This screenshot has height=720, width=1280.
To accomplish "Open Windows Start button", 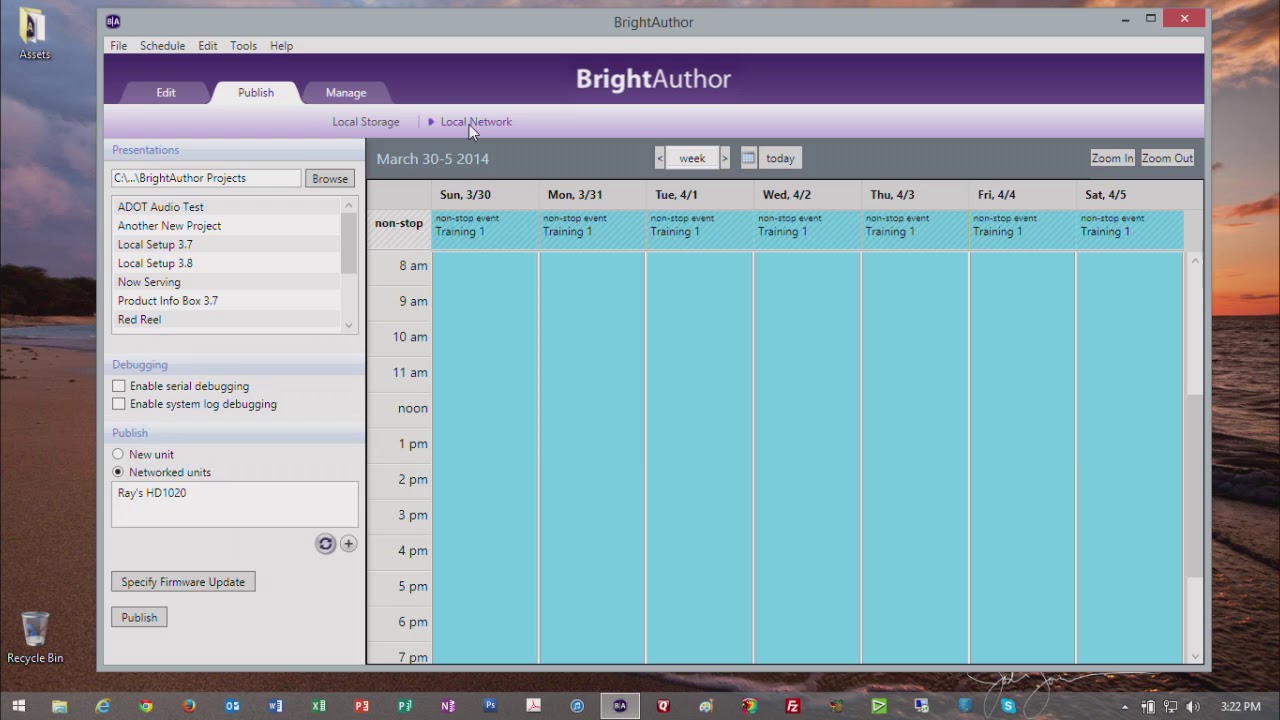I will [18, 706].
